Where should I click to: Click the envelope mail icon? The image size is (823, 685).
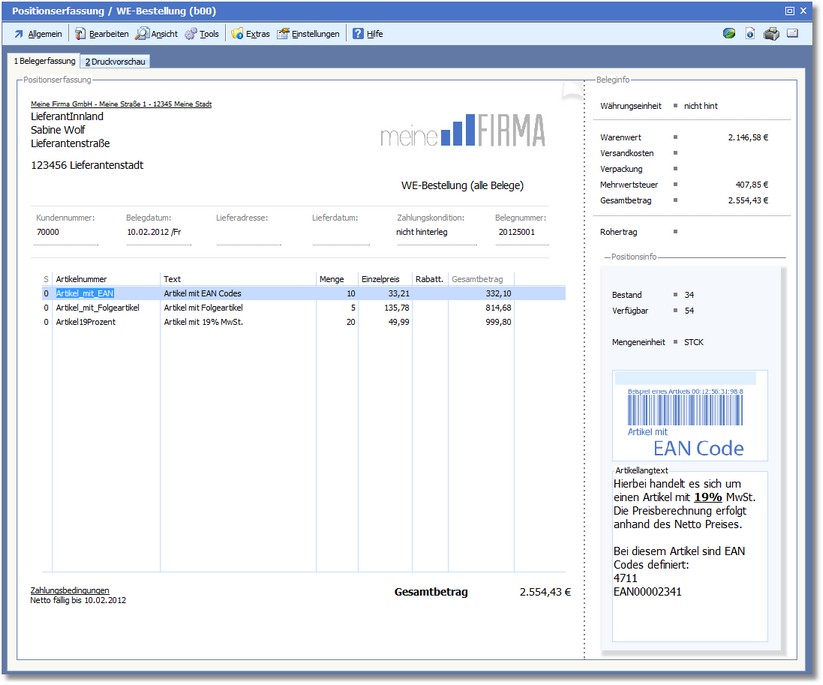coord(792,34)
